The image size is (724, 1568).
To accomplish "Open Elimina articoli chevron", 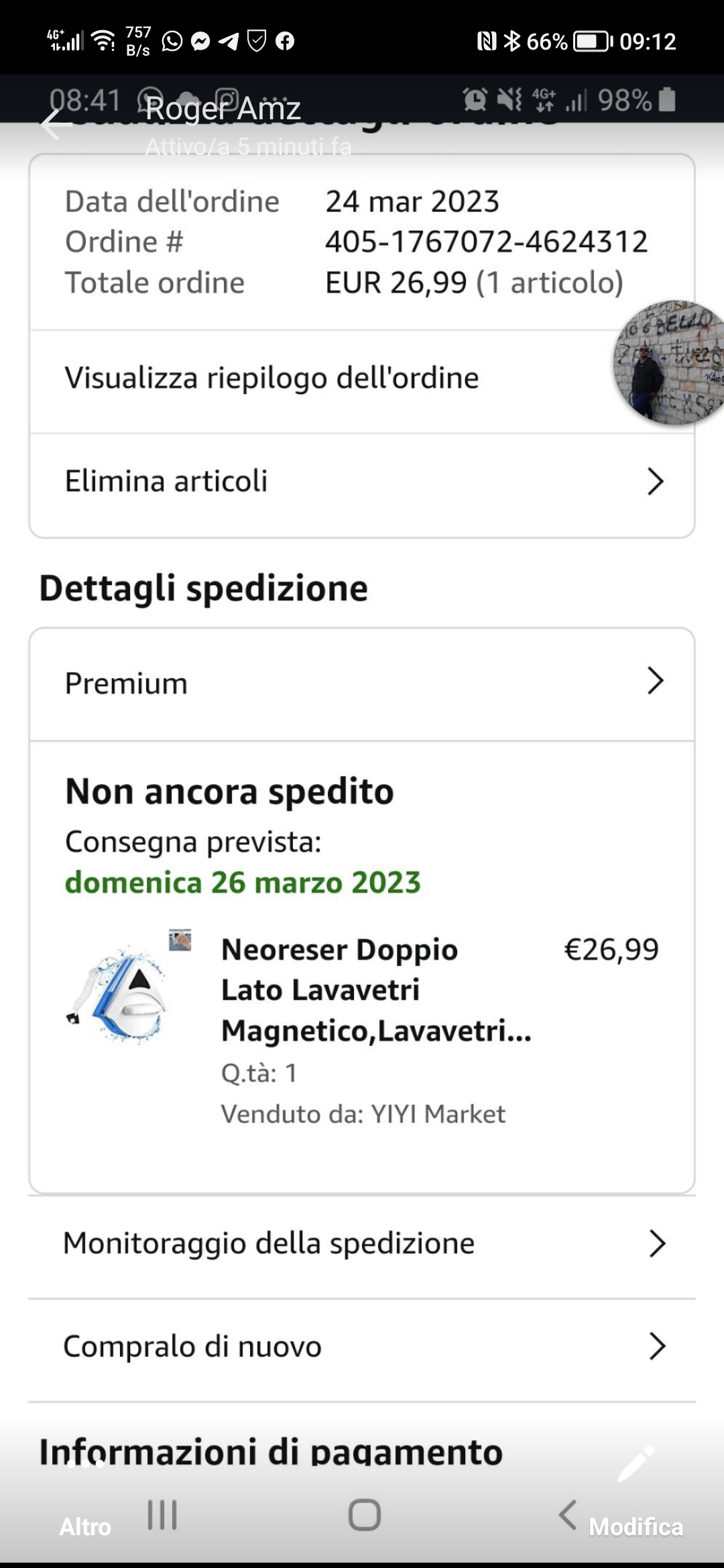I will pyautogui.click(x=654, y=481).
